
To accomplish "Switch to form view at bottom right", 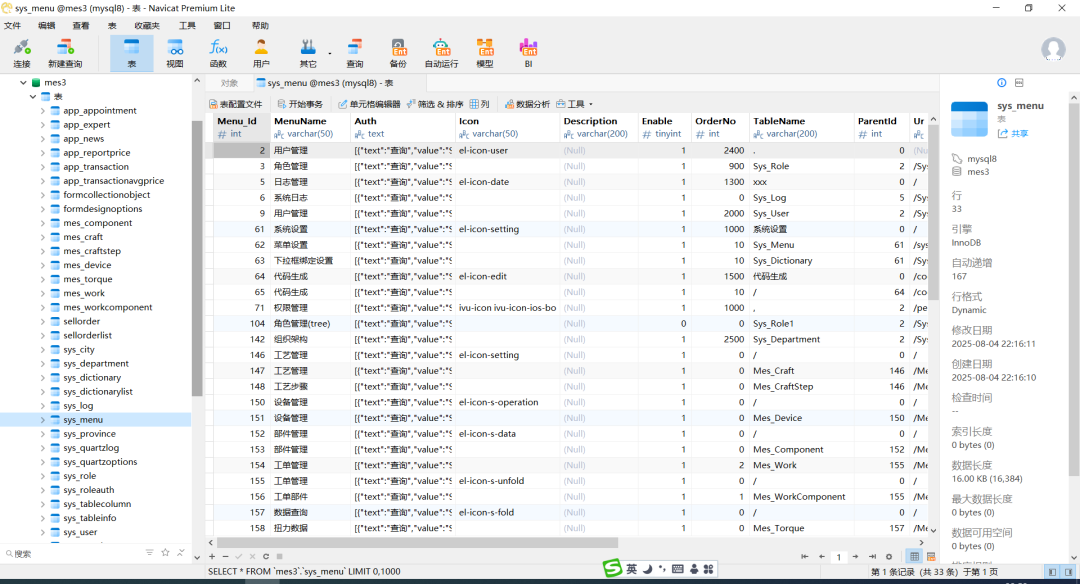I will [x=930, y=556].
